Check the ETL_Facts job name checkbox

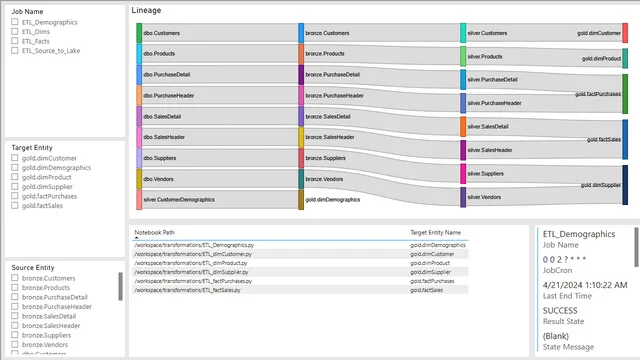click(x=15, y=41)
